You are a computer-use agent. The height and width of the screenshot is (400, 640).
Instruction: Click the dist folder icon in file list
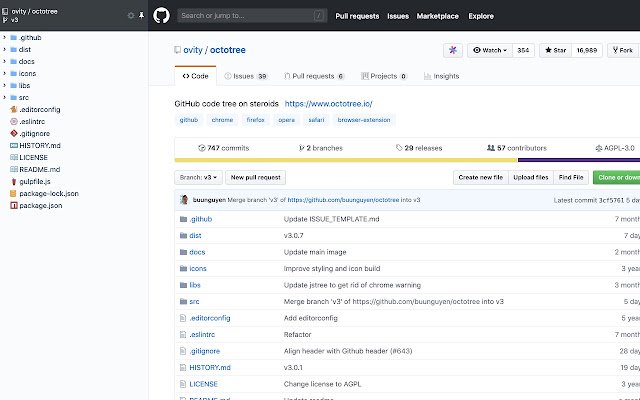(183, 236)
